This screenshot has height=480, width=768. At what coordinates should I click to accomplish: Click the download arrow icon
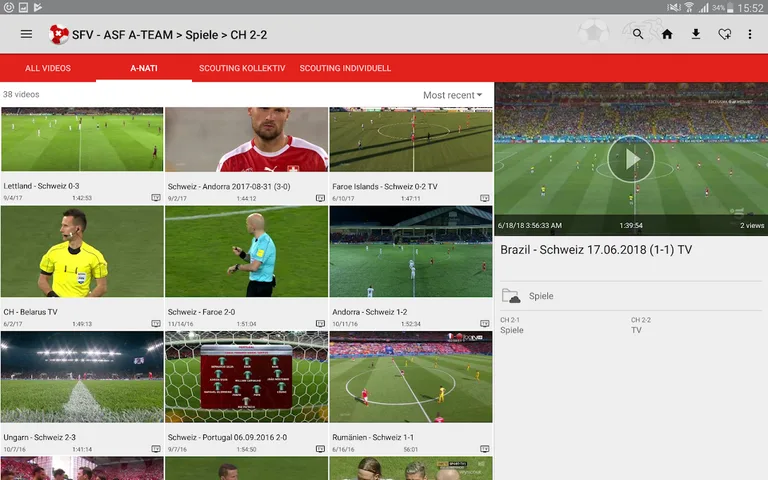tap(696, 34)
